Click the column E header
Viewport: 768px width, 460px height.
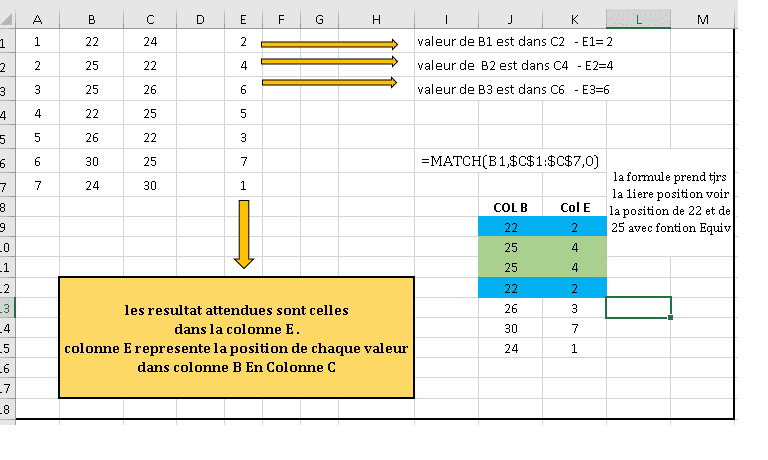(x=243, y=19)
